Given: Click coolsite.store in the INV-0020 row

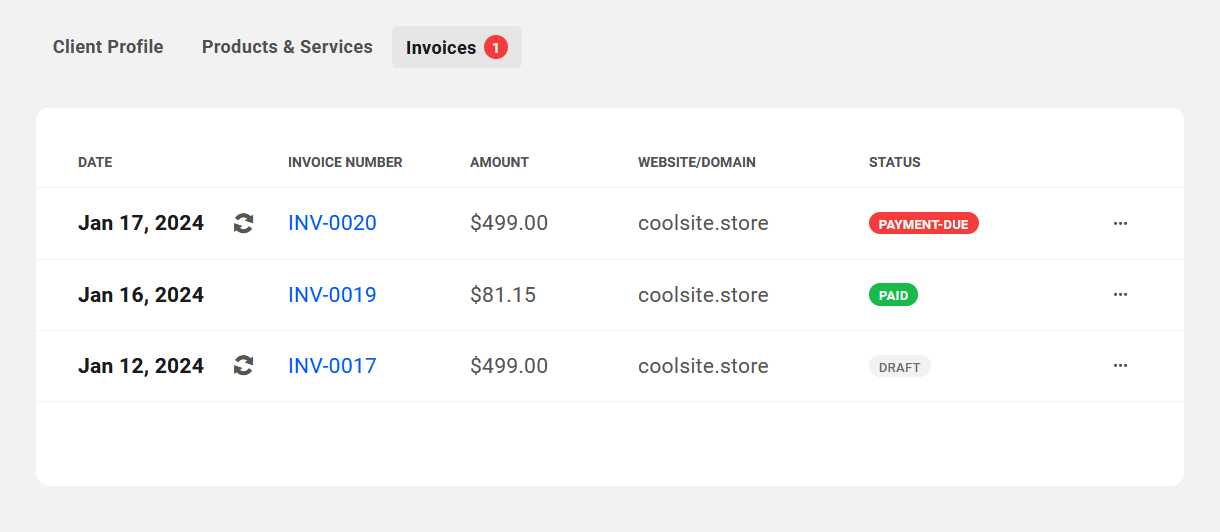Looking at the screenshot, I should pyautogui.click(x=703, y=223).
